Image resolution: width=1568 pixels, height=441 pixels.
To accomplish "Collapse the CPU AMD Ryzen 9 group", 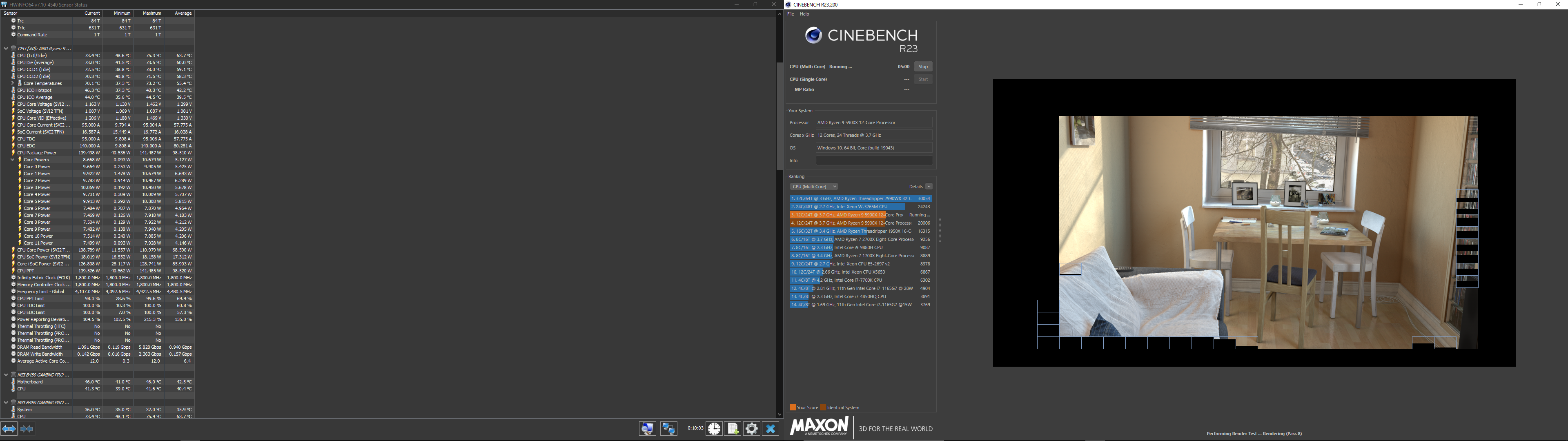I will 5,48.
